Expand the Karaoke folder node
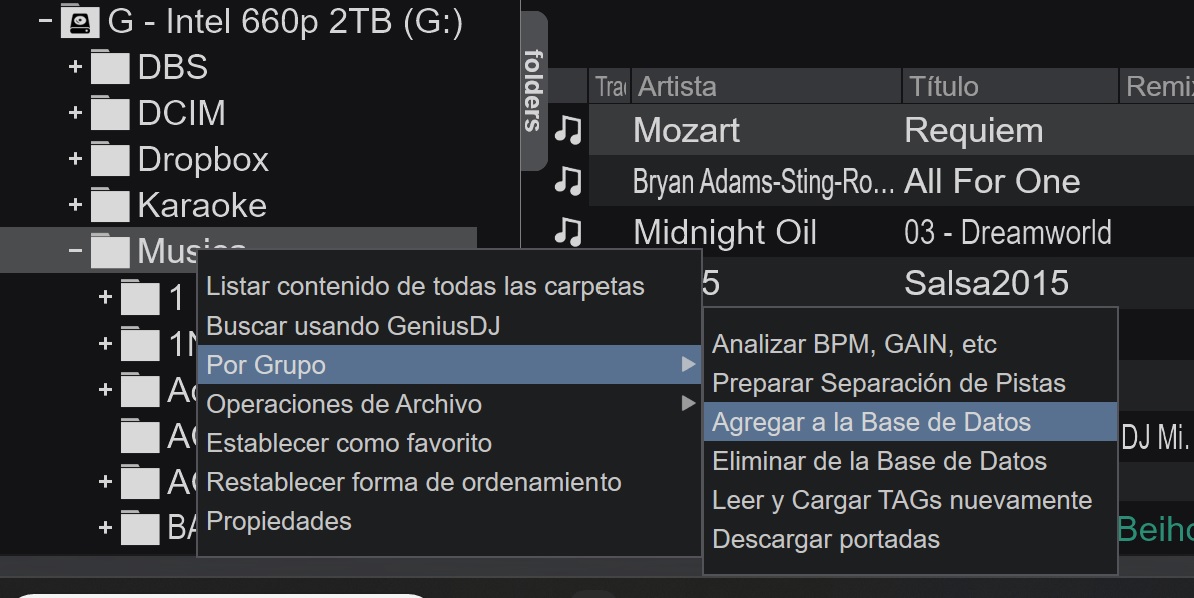Image resolution: width=1194 pixels, height=598 pixels. click(x=75, y=205)
